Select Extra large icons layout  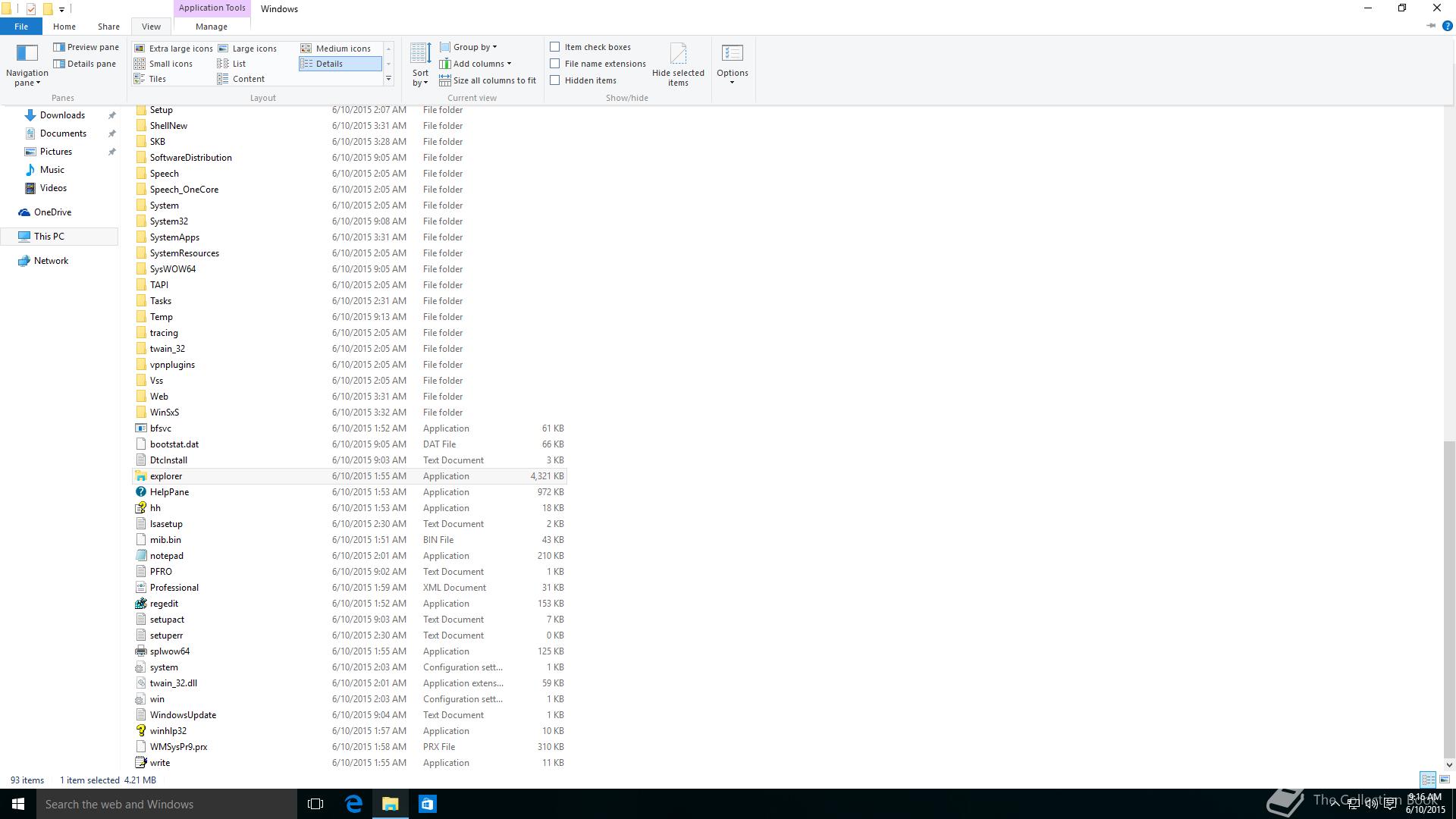point(173,49)
